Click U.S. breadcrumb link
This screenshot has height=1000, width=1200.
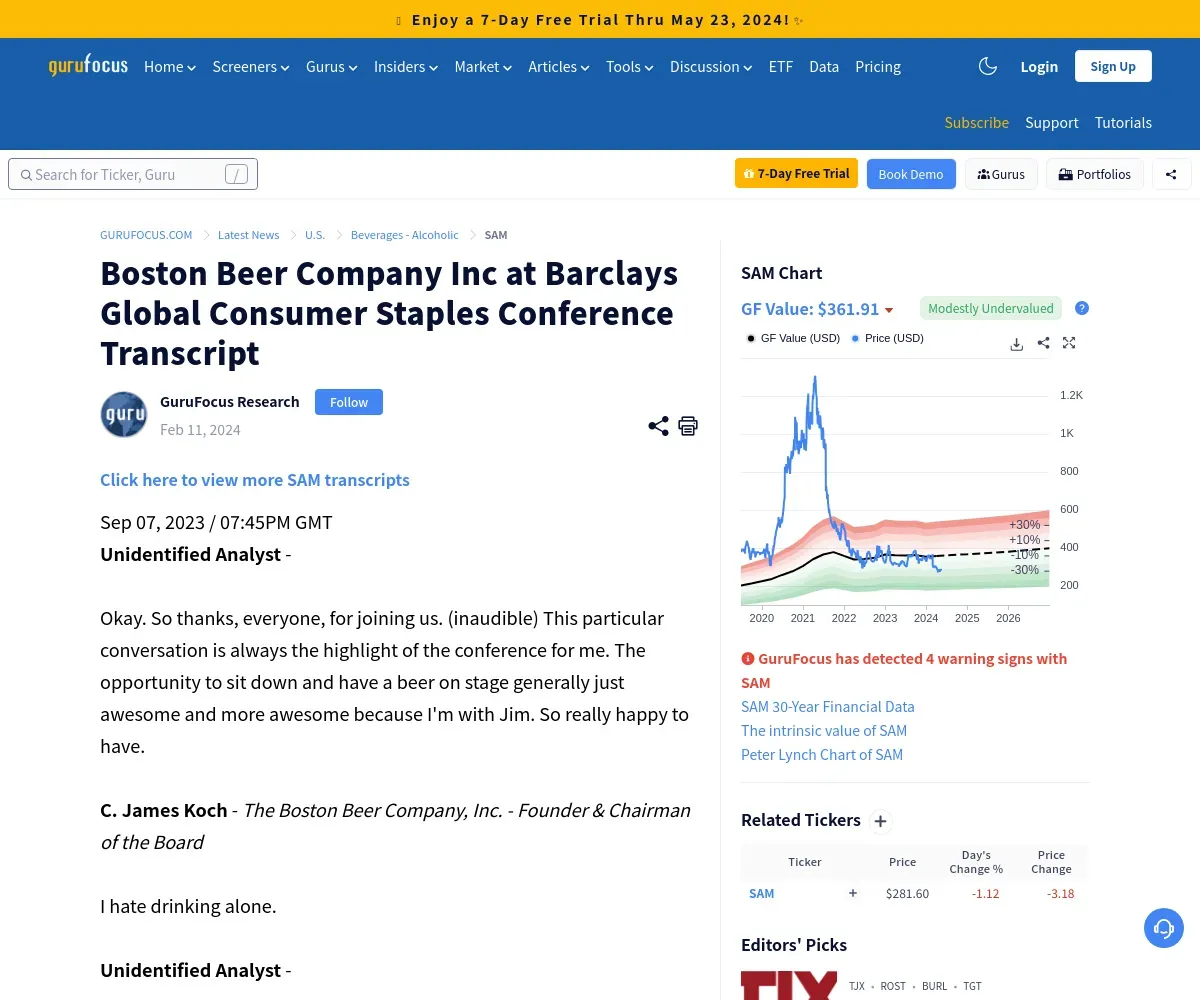[x=315, y=235]
